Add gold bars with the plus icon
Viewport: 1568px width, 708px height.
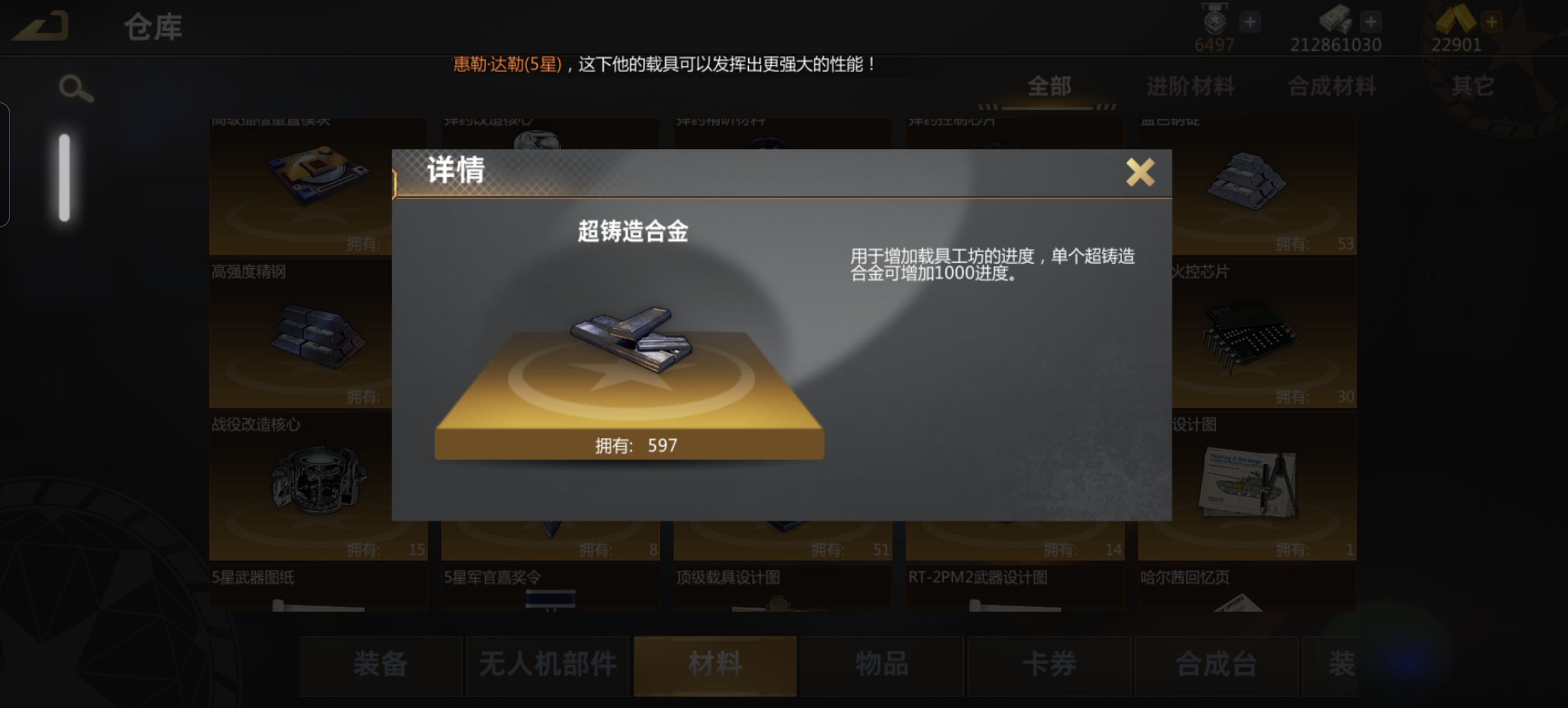pos(1491,22)
